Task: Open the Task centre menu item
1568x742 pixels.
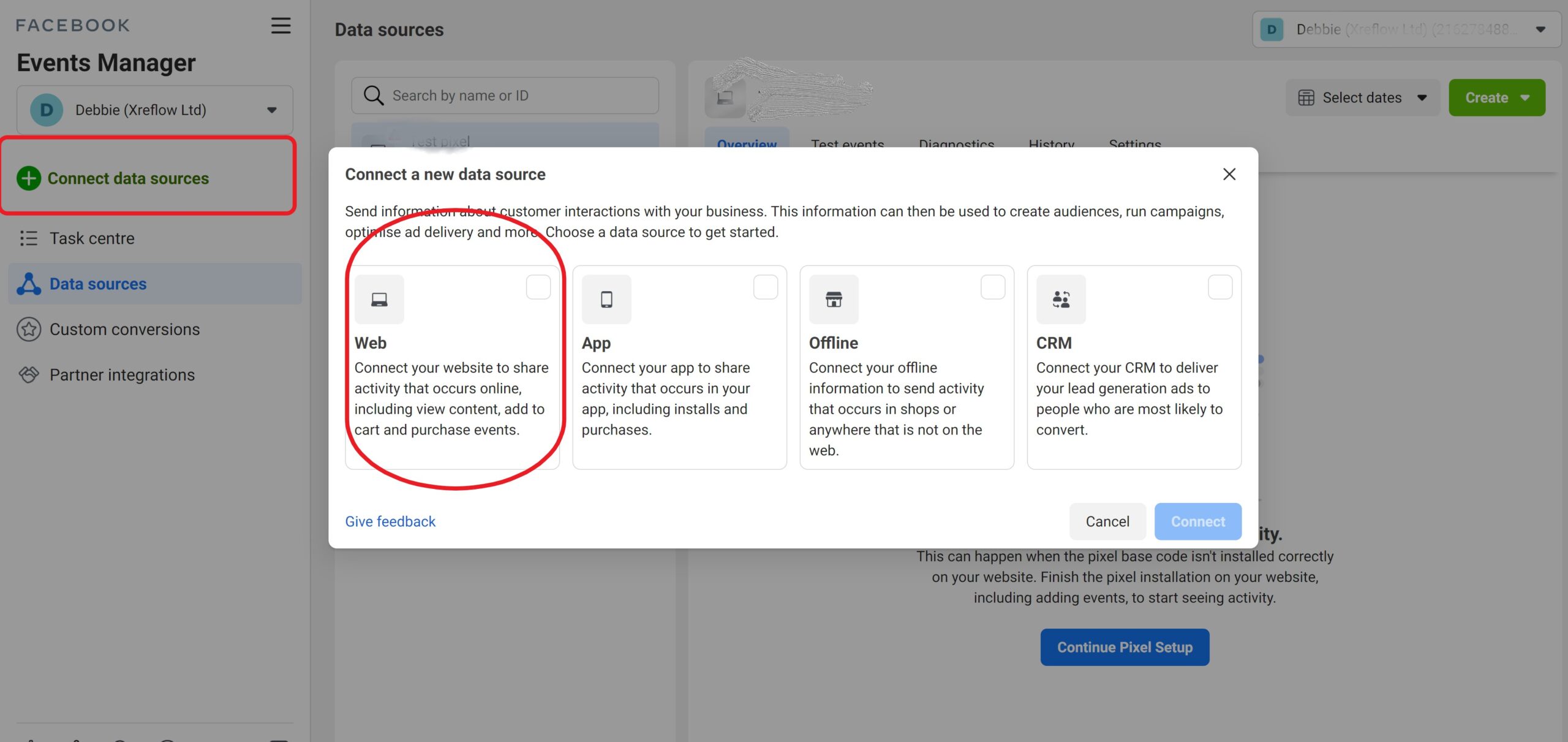Action: (155, 238)
